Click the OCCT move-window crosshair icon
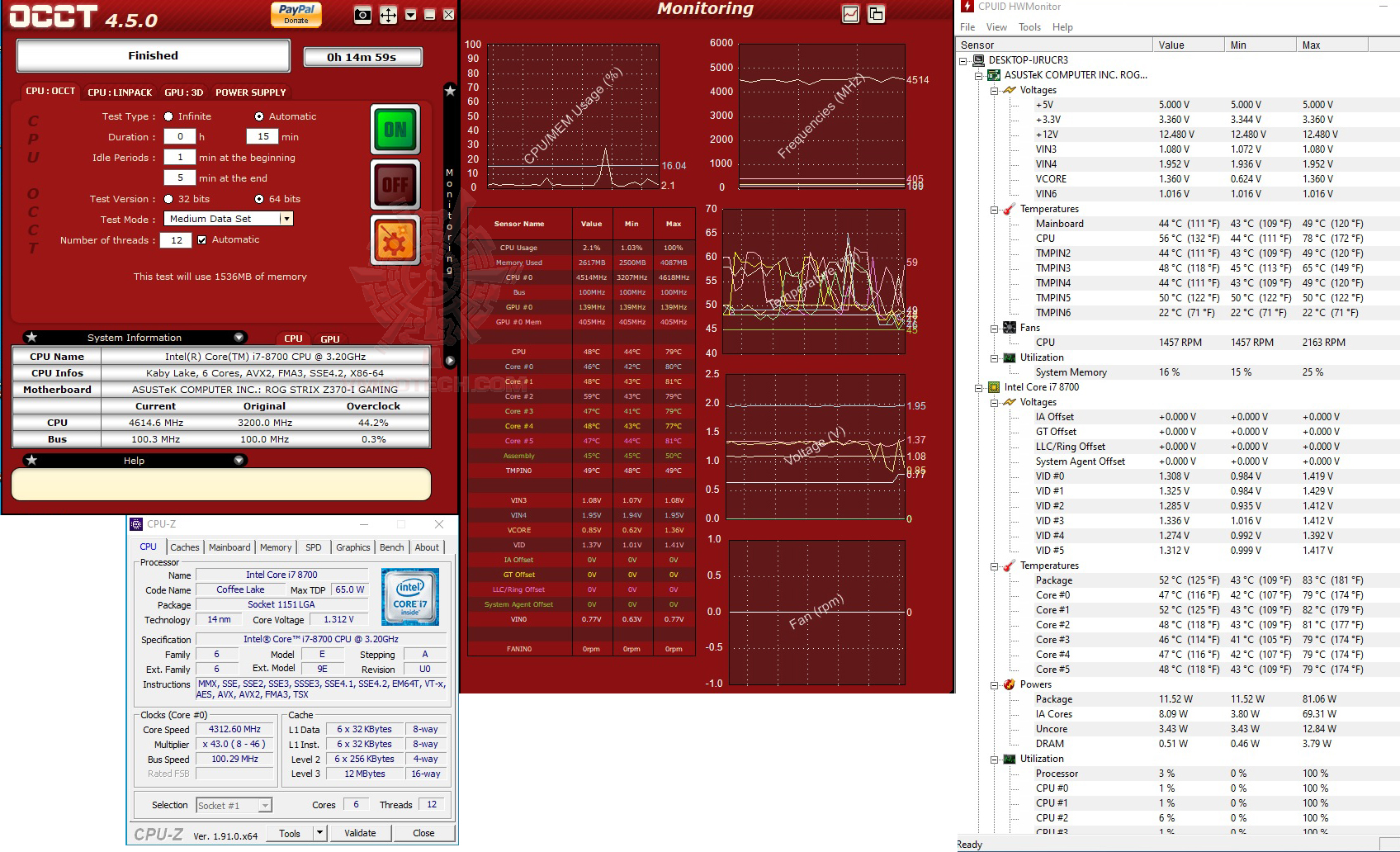Screen dimensions: 1400x852 [388, 15]
